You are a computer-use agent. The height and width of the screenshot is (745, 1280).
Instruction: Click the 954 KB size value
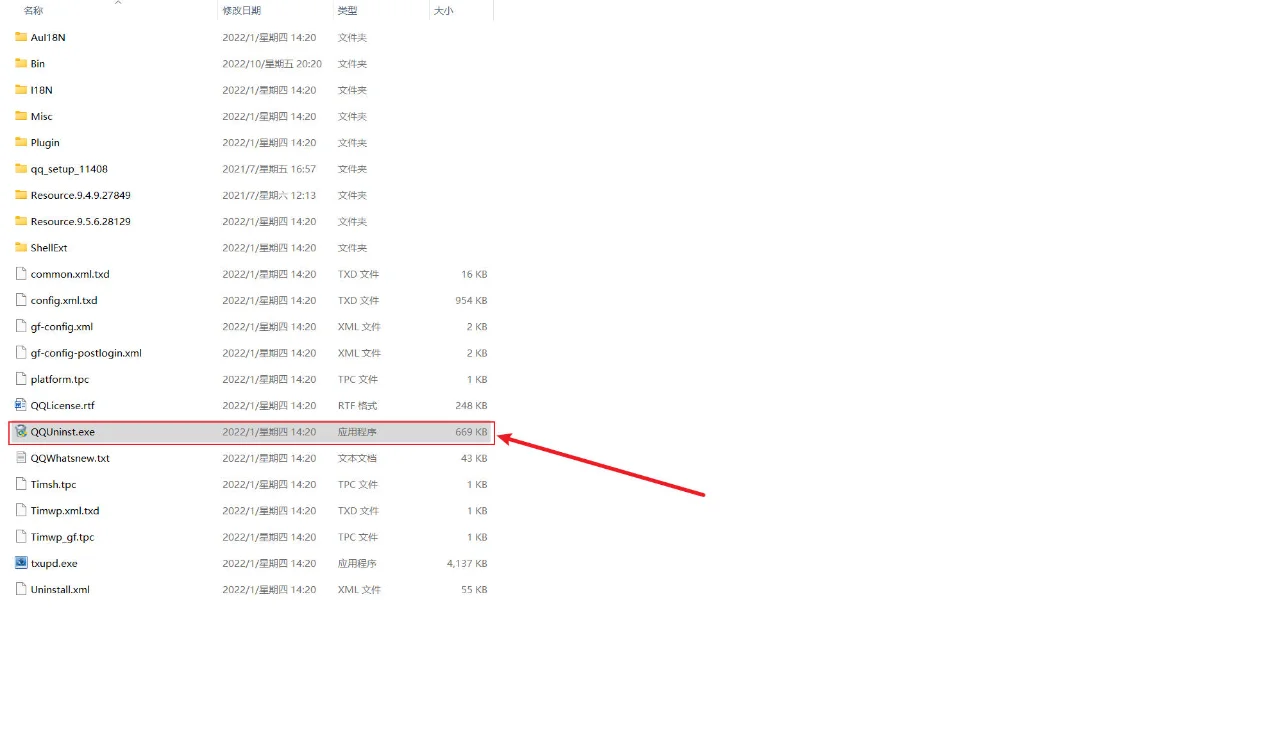tap(471, 300)
